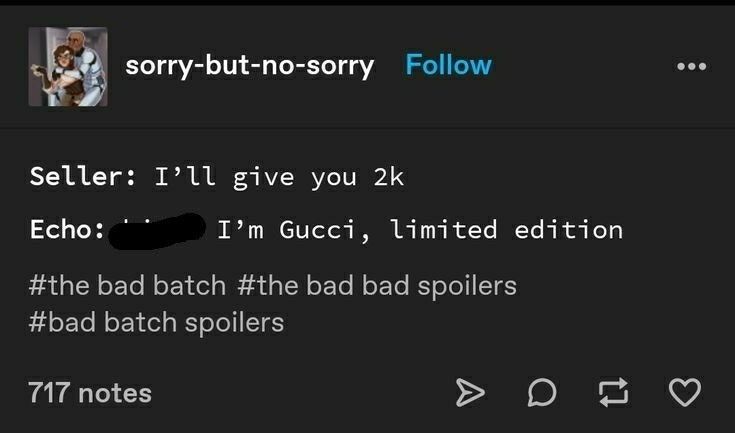Click the word 'spoilers' in the last hashtag
The height and width of the screenshot is (433, 735).
click(234, 323)
